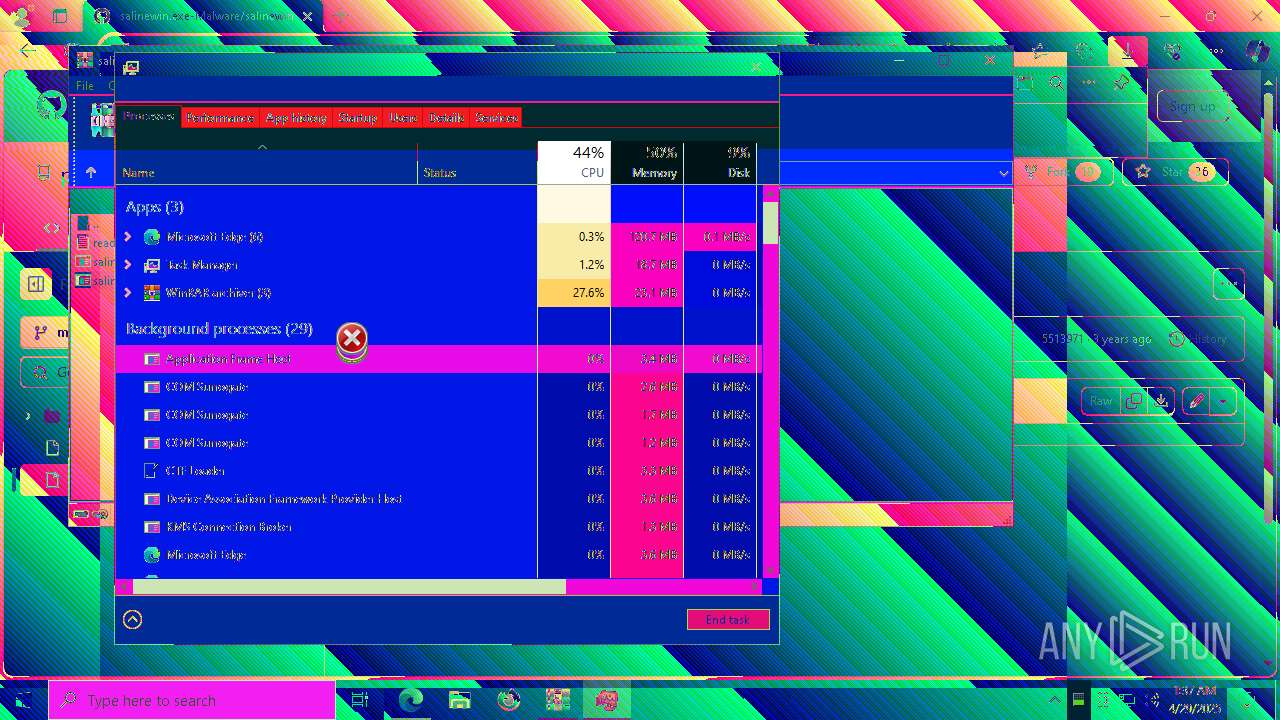The height and width of the screenshot is (720, 1280).
Task: Toggle the GitHub file tree side panel
Action: pos(36,284)
